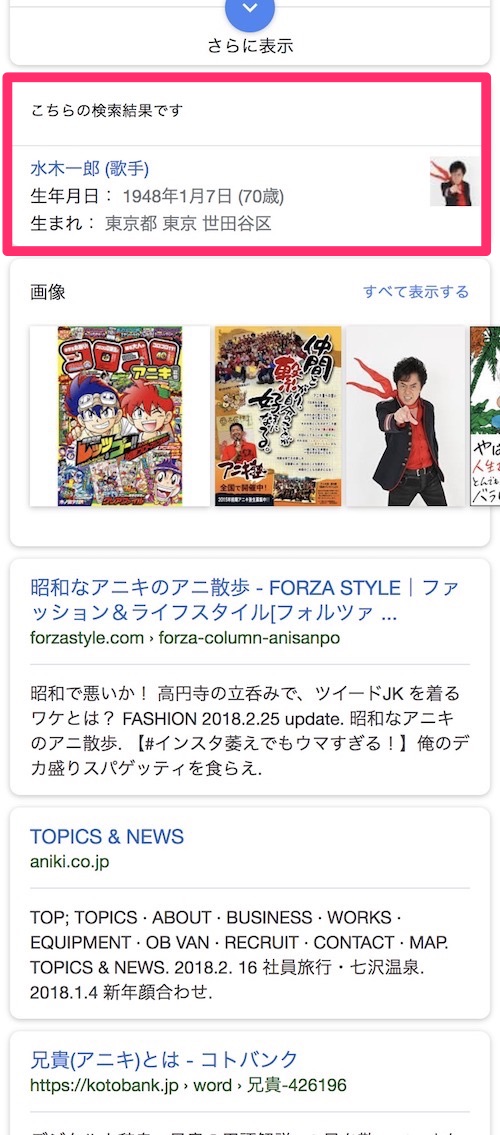Open the 水木一郎 profile photo thumbnail
Image resolution: width=500 pixels, height=1135 pixels.
454,182
